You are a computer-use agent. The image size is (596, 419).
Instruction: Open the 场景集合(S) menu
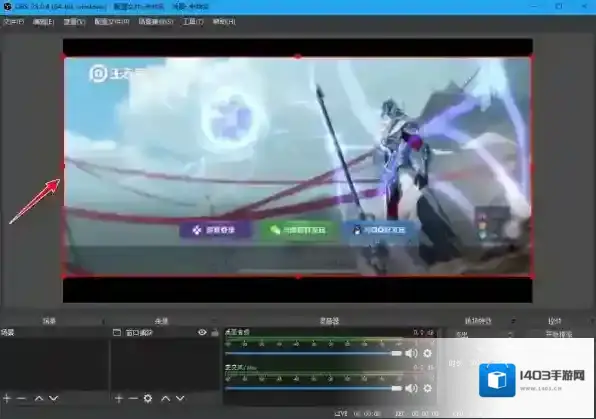click(x=156, y=22)
